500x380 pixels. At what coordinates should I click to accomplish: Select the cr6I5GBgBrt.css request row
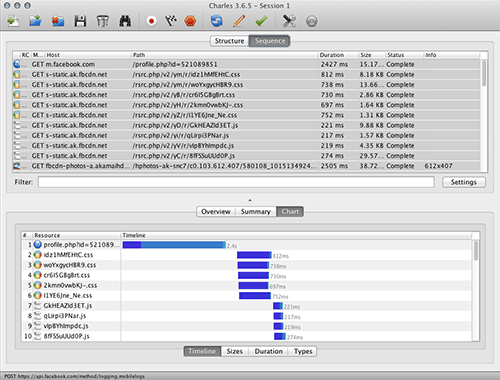pyautogui.click(x=247, y=95)
